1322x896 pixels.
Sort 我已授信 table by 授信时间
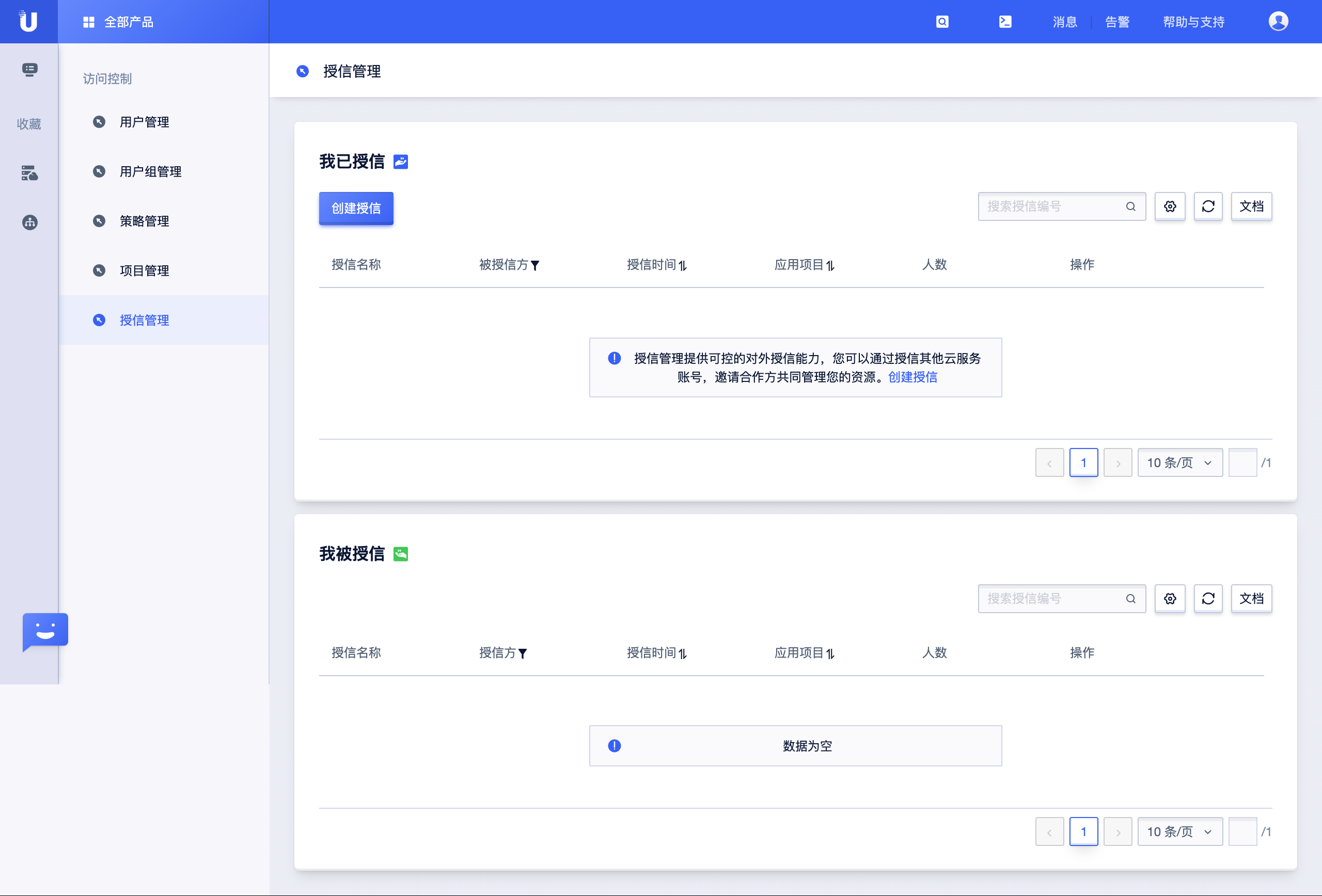pos(683,265)
